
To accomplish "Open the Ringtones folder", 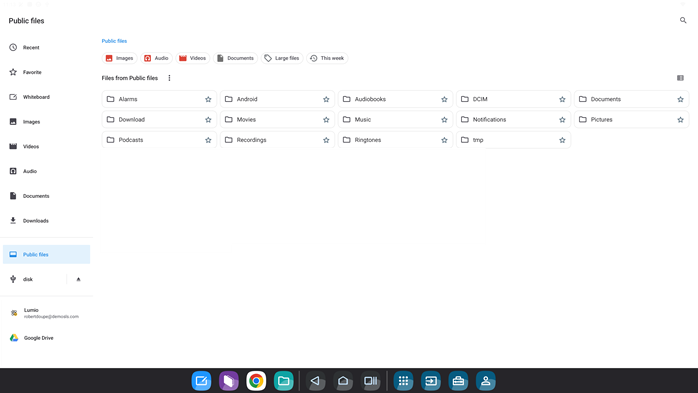I will 395,140.
